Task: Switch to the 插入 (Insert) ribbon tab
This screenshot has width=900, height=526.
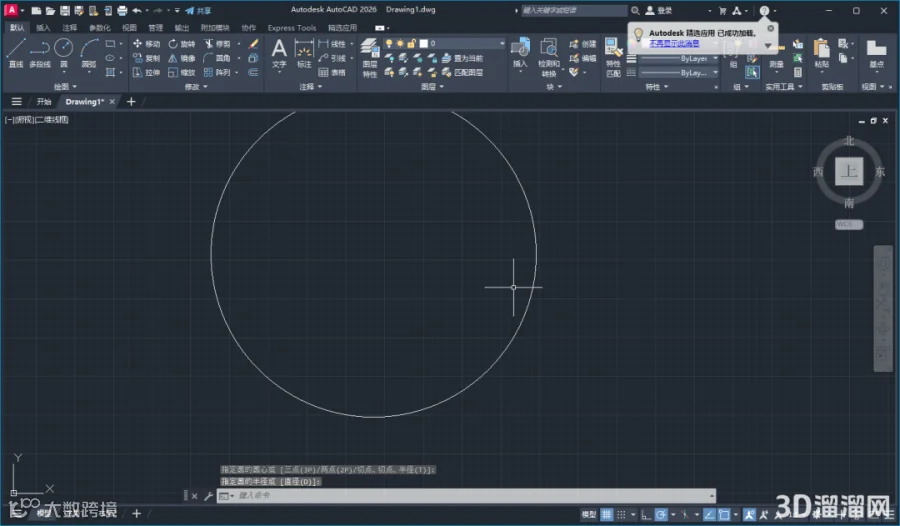Action: tap(43, 28)
